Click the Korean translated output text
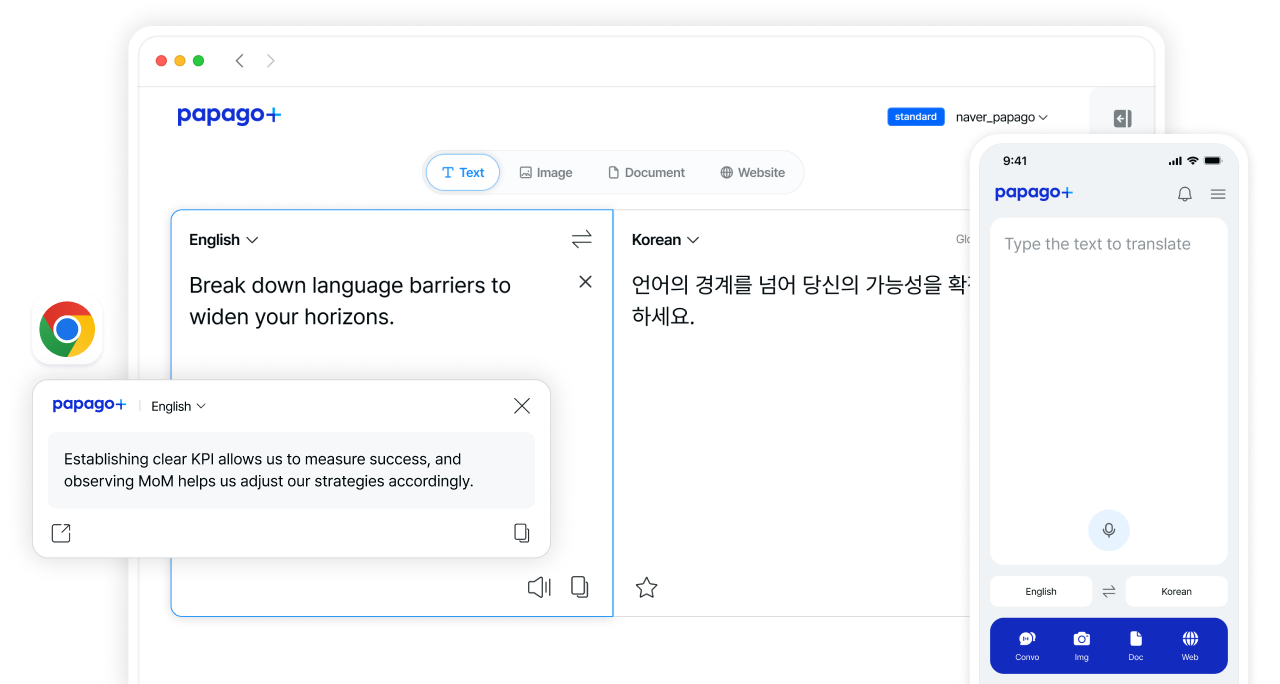The image size is (1280, 684). 800,301
